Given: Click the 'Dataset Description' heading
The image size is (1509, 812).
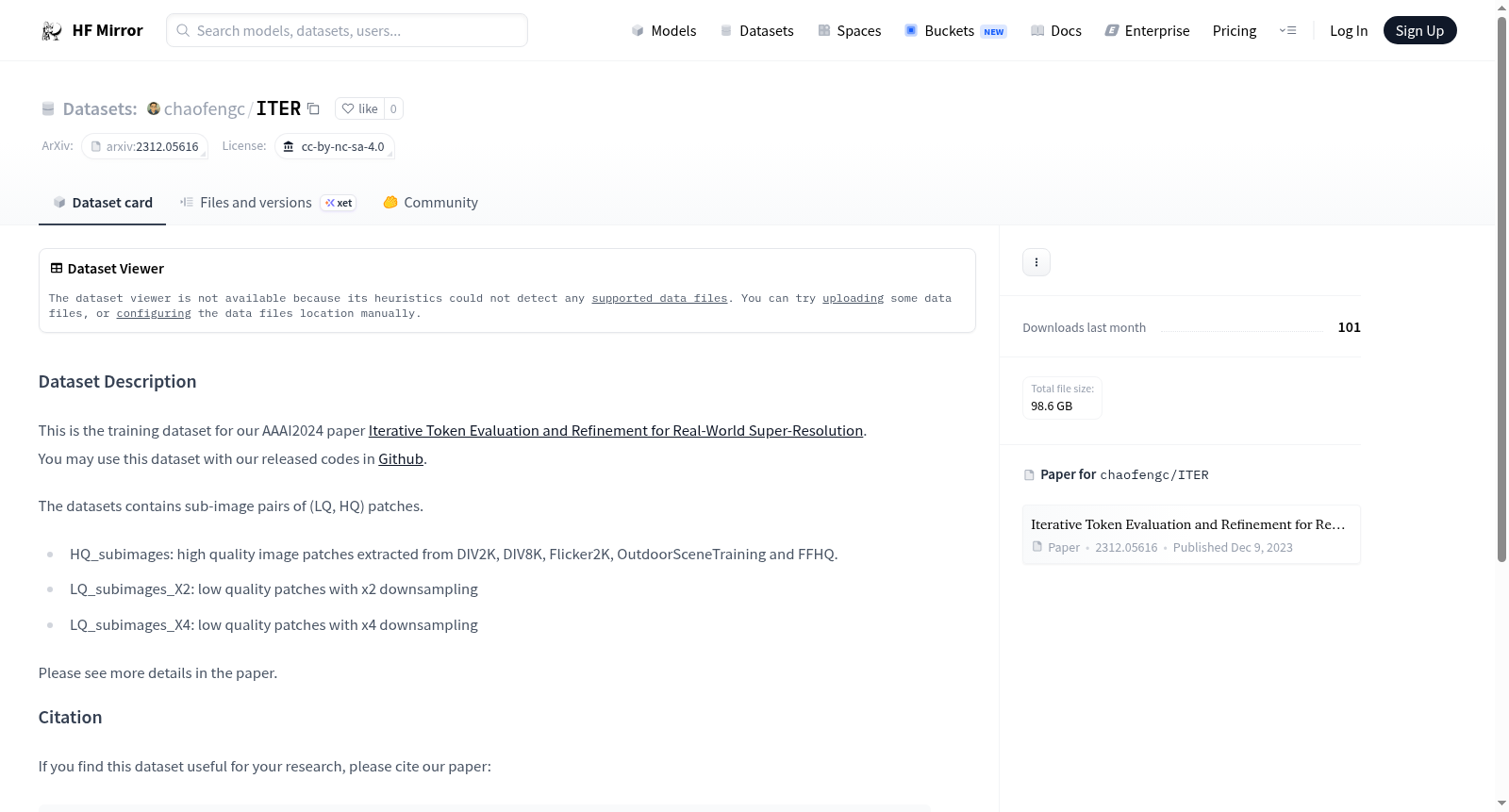Looking at the screenshot, I should click(x=117, y=381).
